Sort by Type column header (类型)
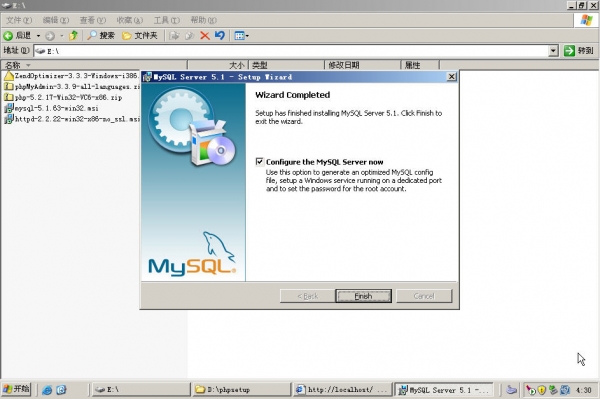The height and width of the screenshot is (399, 600). 286,65
